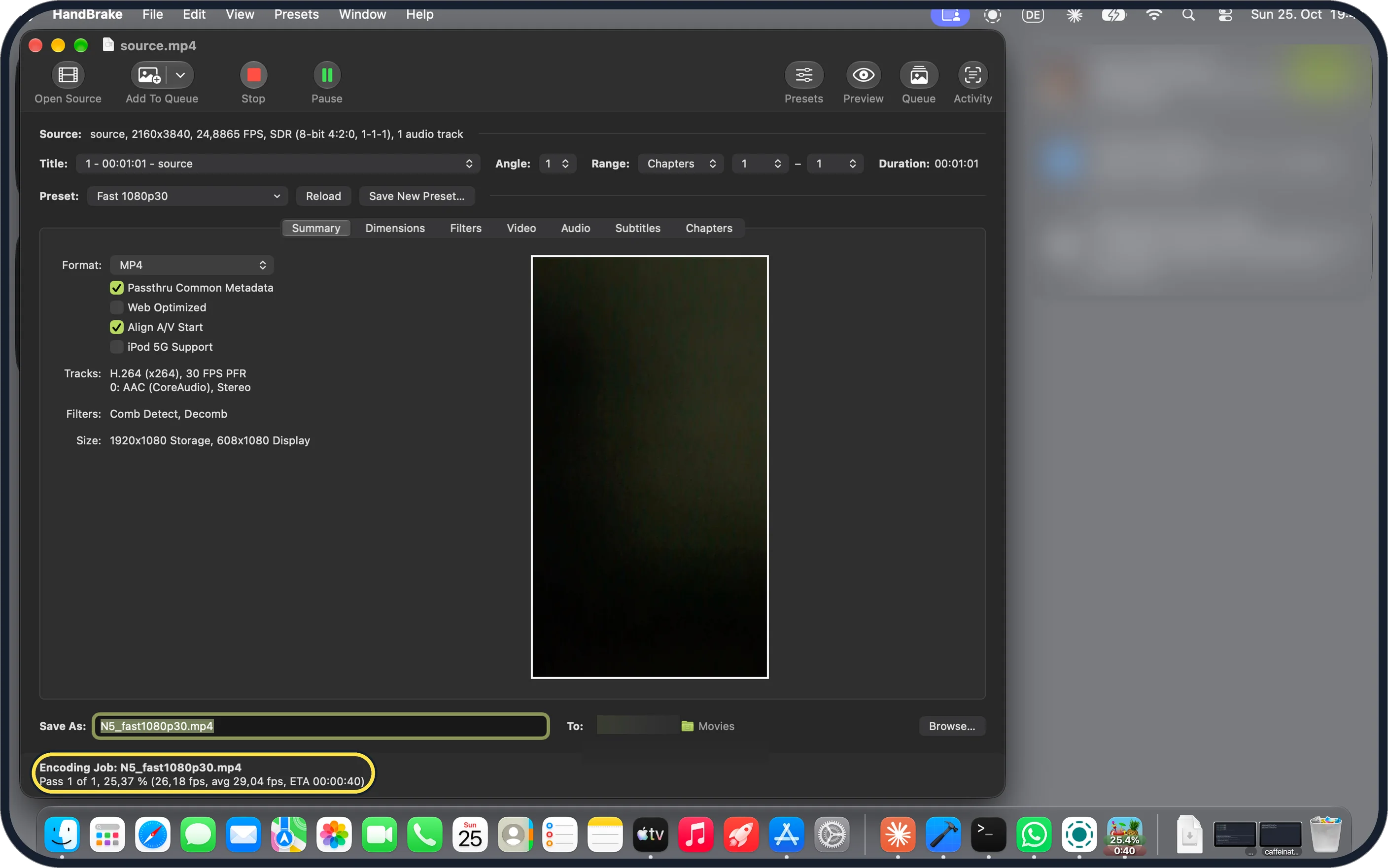Viewport: 1388px width, 868px height.
Task: Open the Preset Fast 1080p30 dropdown
Action: point(187,197)
